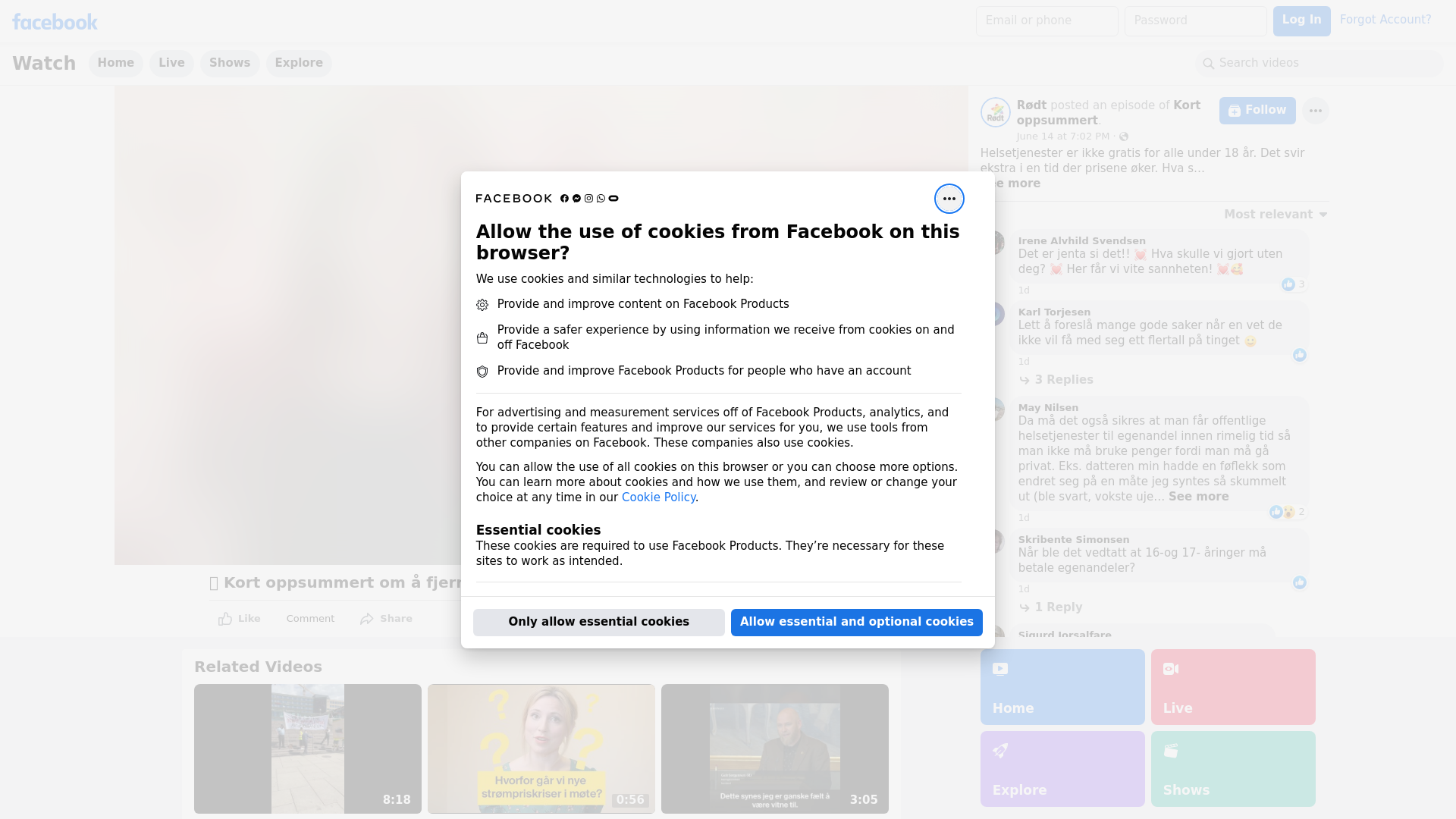Open the Shows tile in the side panel
Viewport: 1456px width, 819px height.
click(1233, 769)
